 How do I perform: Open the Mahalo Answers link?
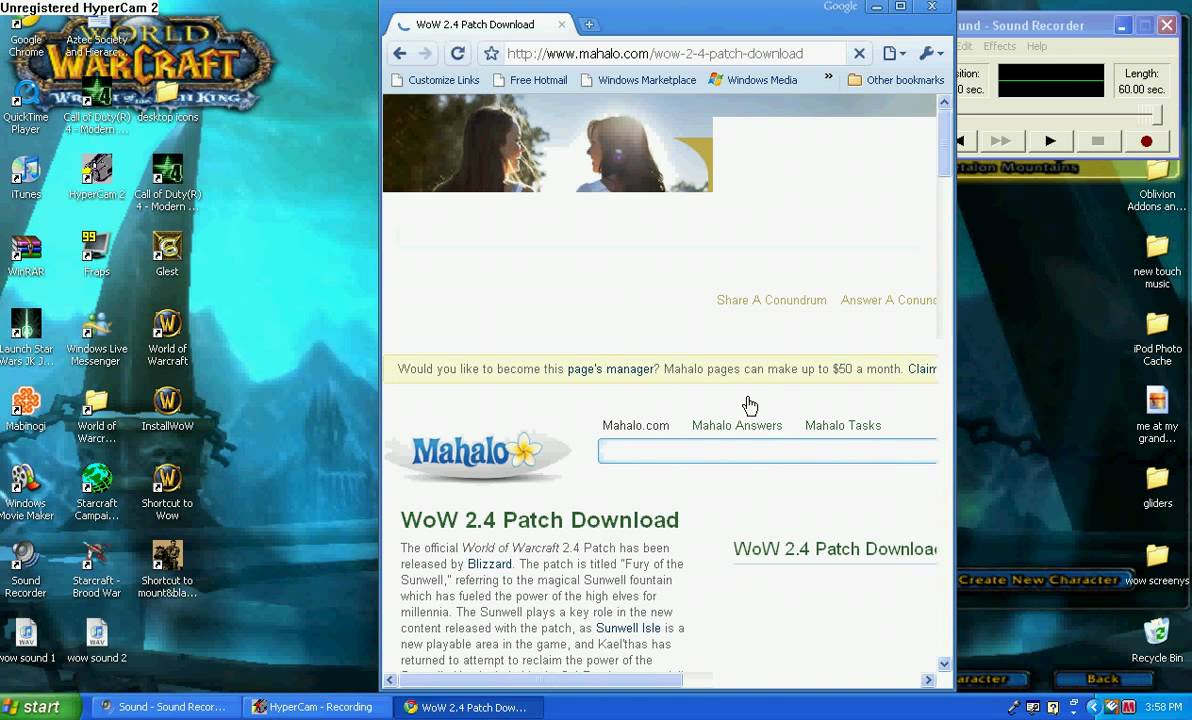click(x=737, y=425)
